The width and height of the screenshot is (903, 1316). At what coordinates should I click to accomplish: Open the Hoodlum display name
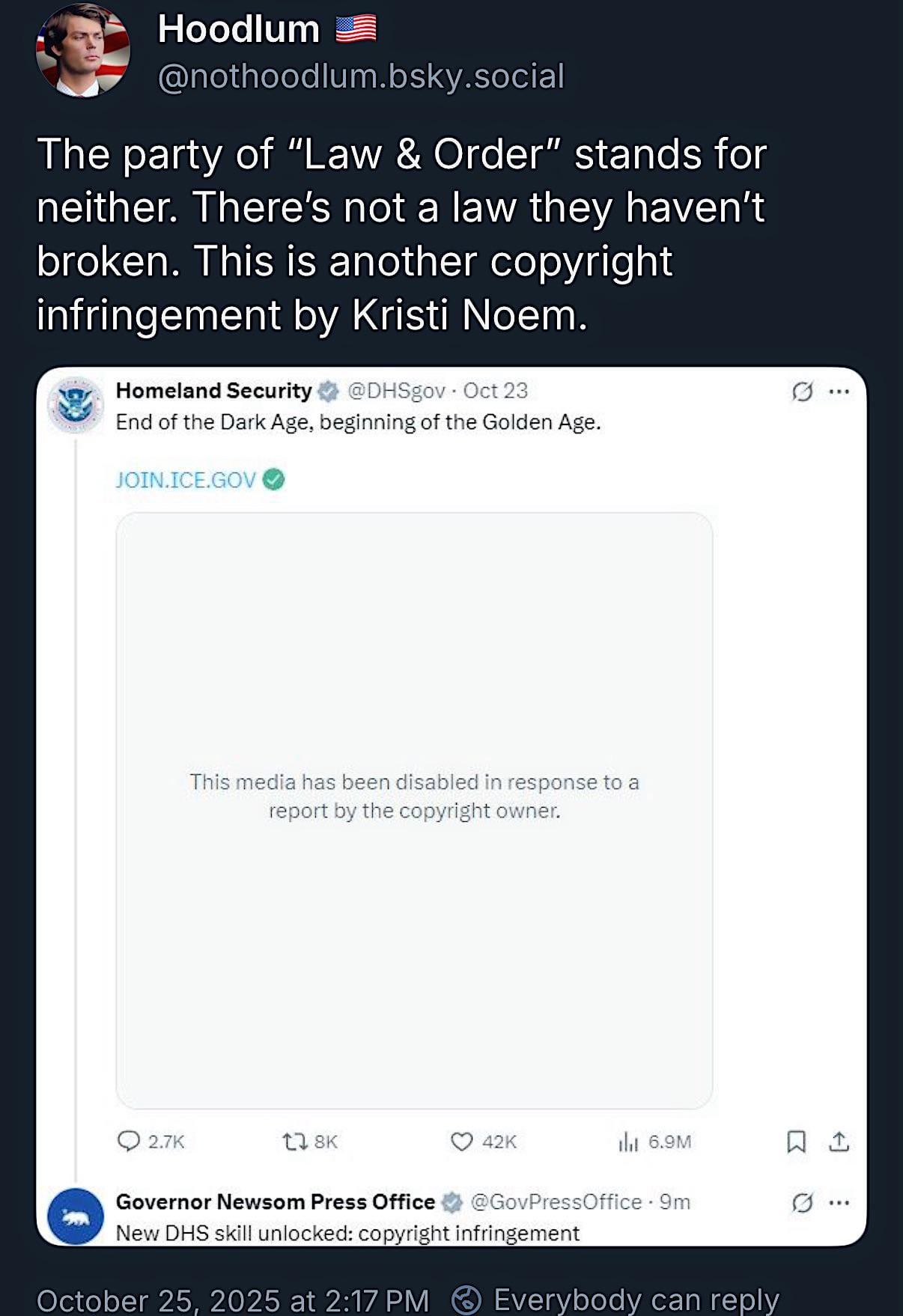click(238, 30)
